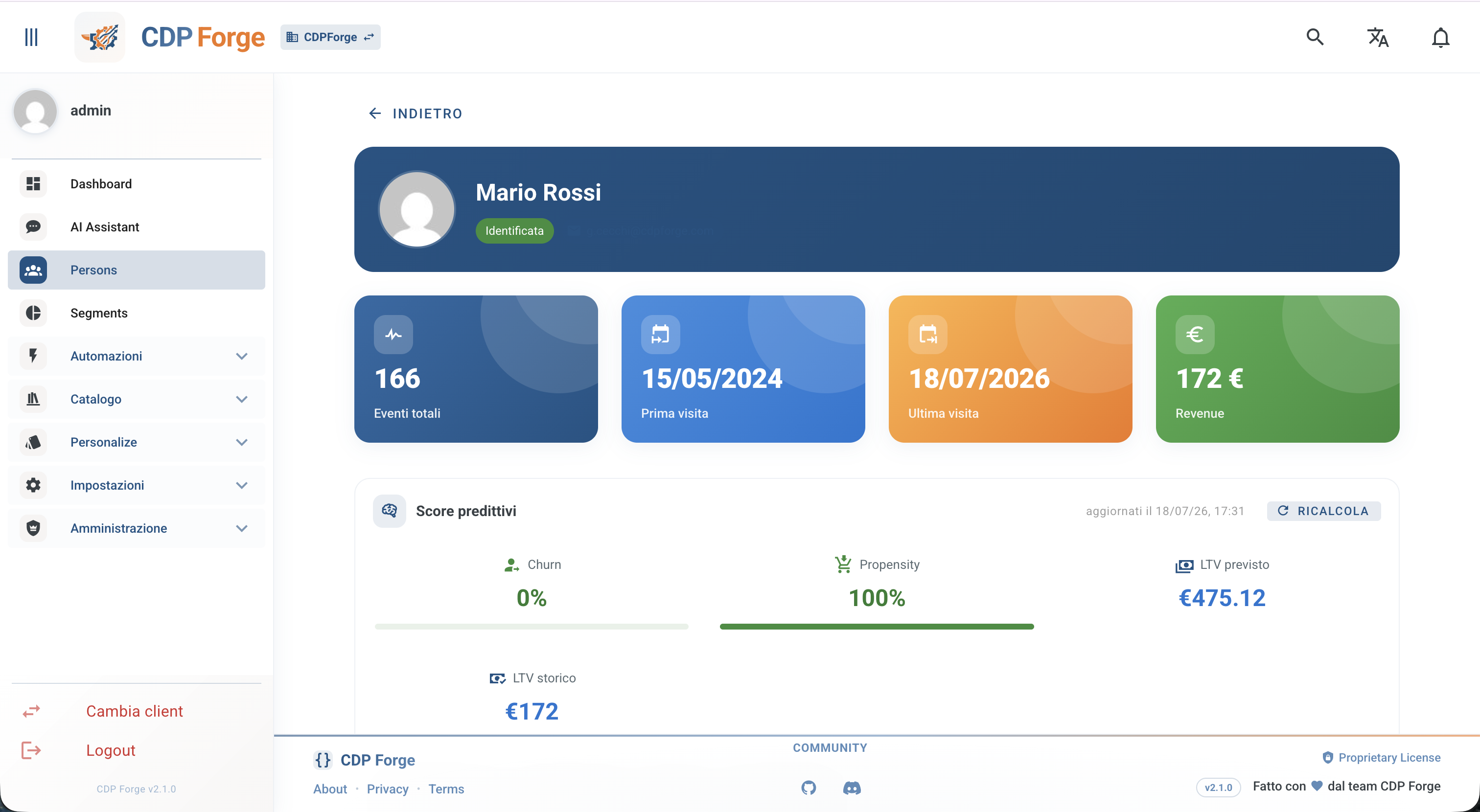Click the Score predittivi brain icon
This screenshot has height=812, width=1480.
coord(390,511)
